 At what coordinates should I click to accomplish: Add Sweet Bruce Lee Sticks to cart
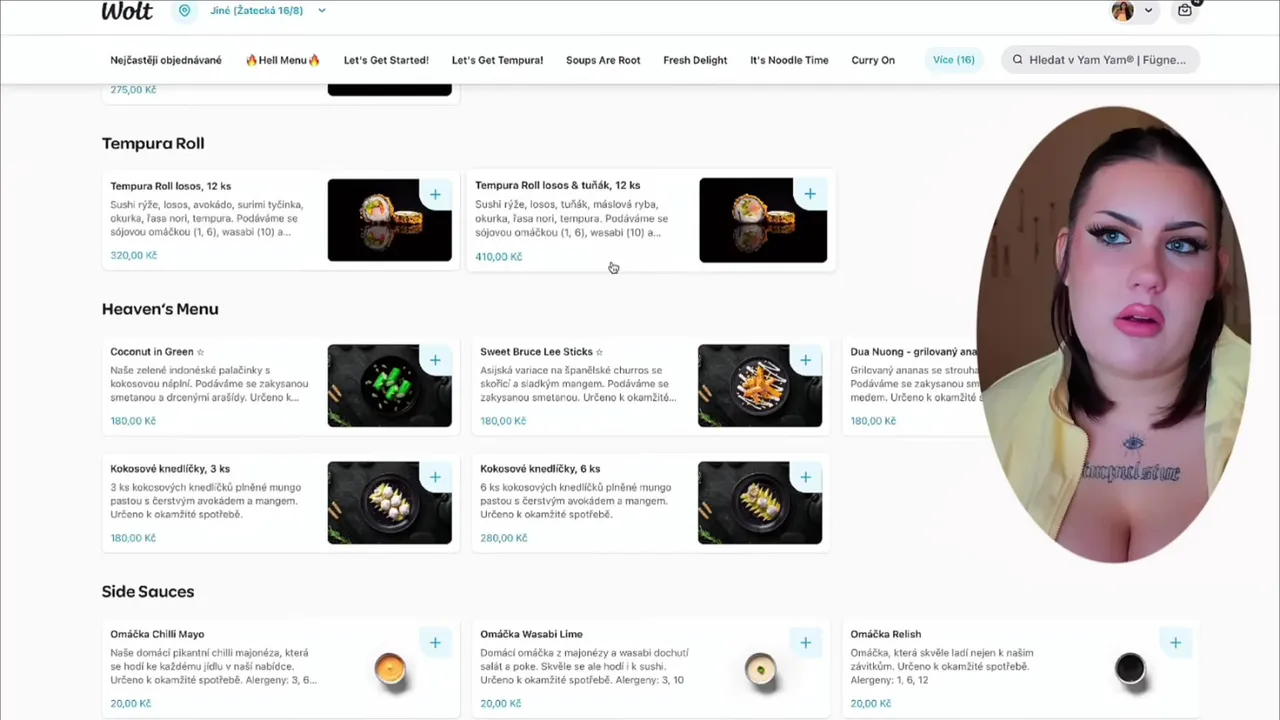click(x=806, y=360)
